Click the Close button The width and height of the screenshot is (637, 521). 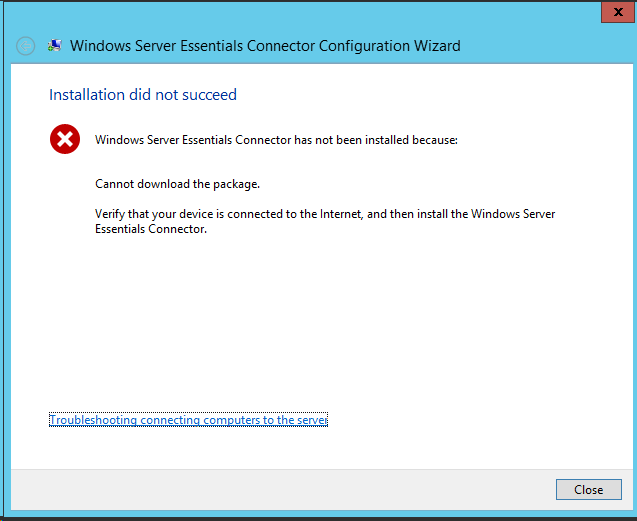(x=589, y=490)
